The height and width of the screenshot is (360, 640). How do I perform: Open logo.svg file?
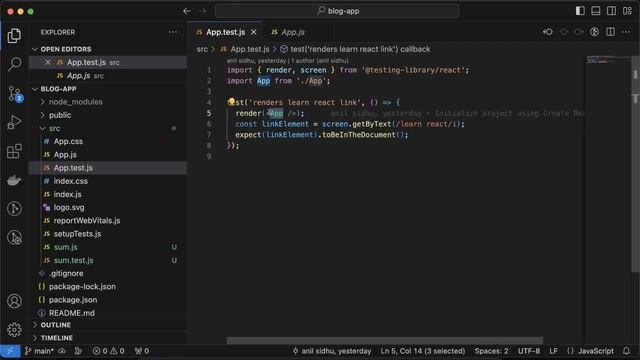pyautogui.click(x=108, y=207)
